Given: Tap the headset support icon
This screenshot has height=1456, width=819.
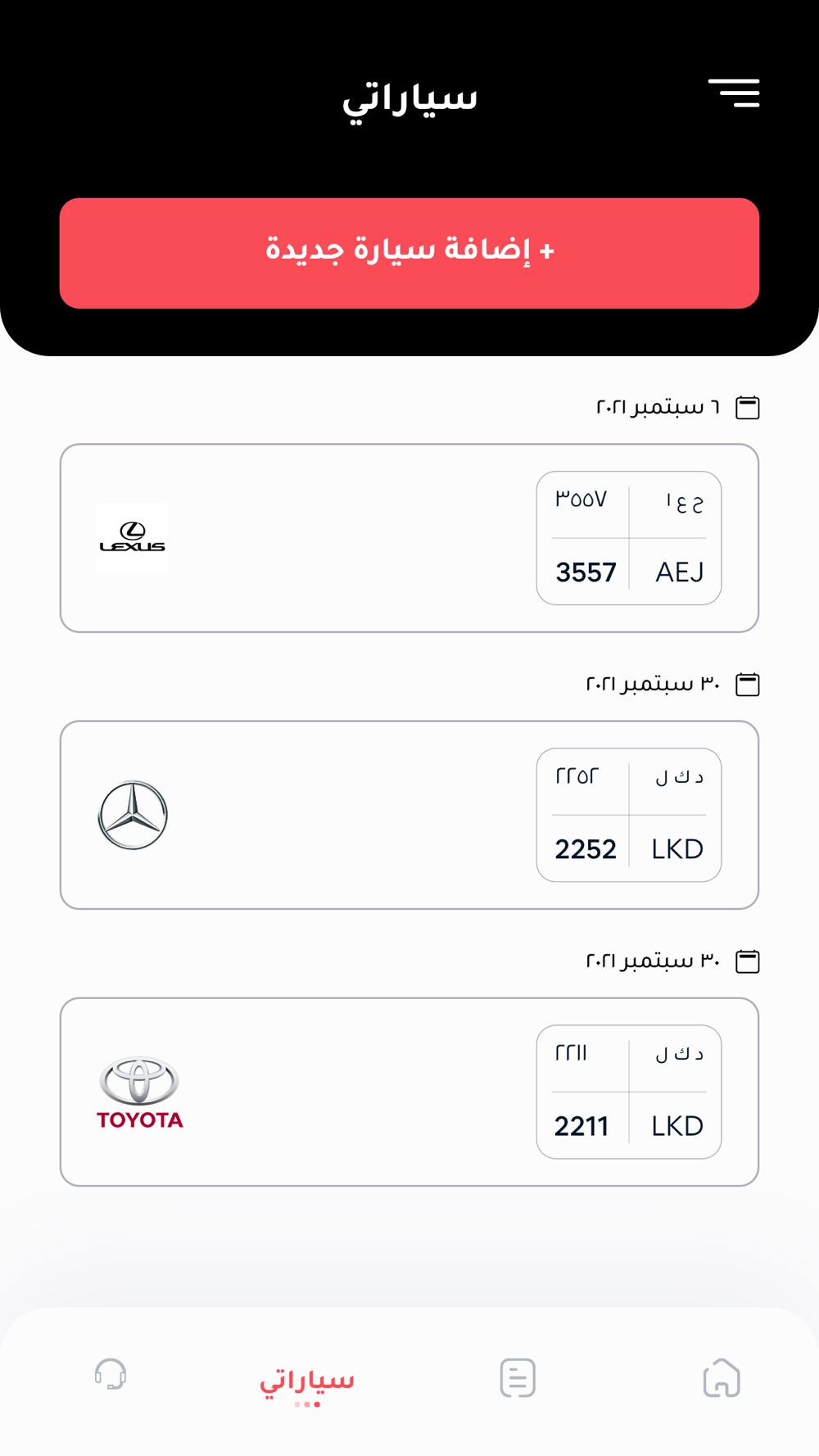Looking at the screenshot, I should click(111, 1374).
